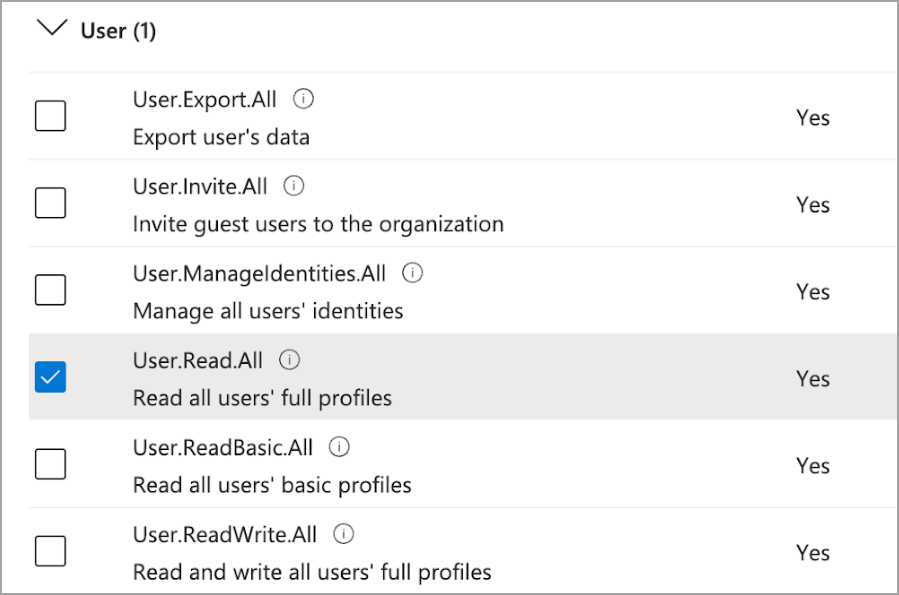The height and width of the screenshot is (595, 899).
Task: Click the User (1) section header
Action: point(118,31)
